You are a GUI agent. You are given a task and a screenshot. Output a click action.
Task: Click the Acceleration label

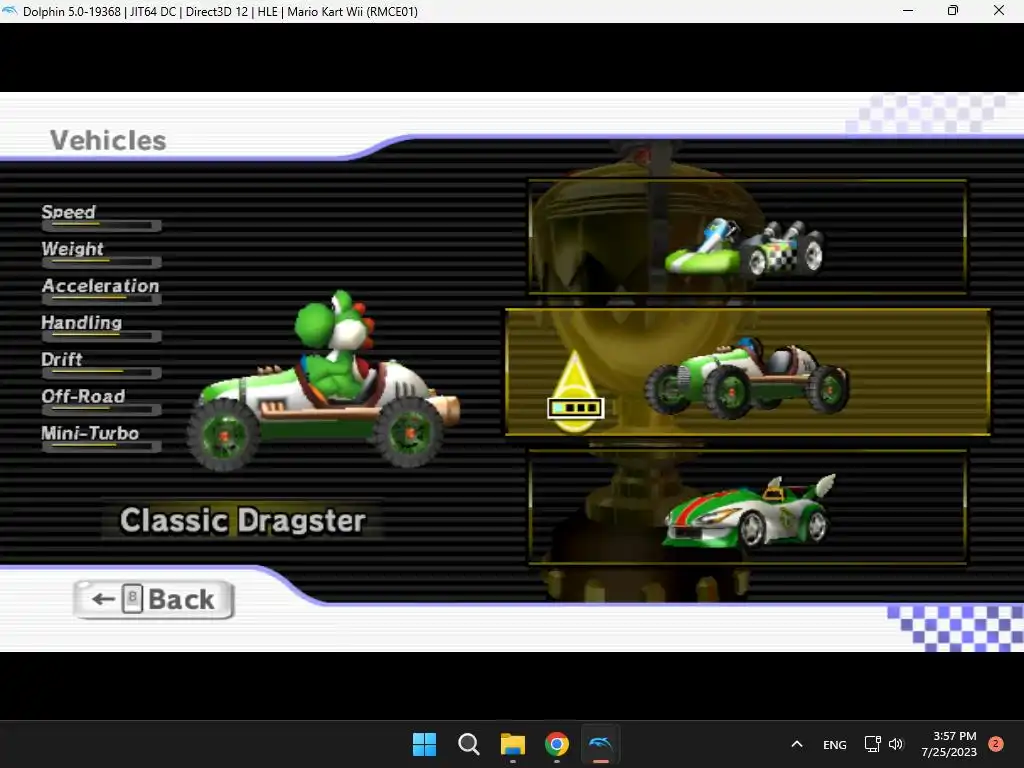(x=101, y=285)
